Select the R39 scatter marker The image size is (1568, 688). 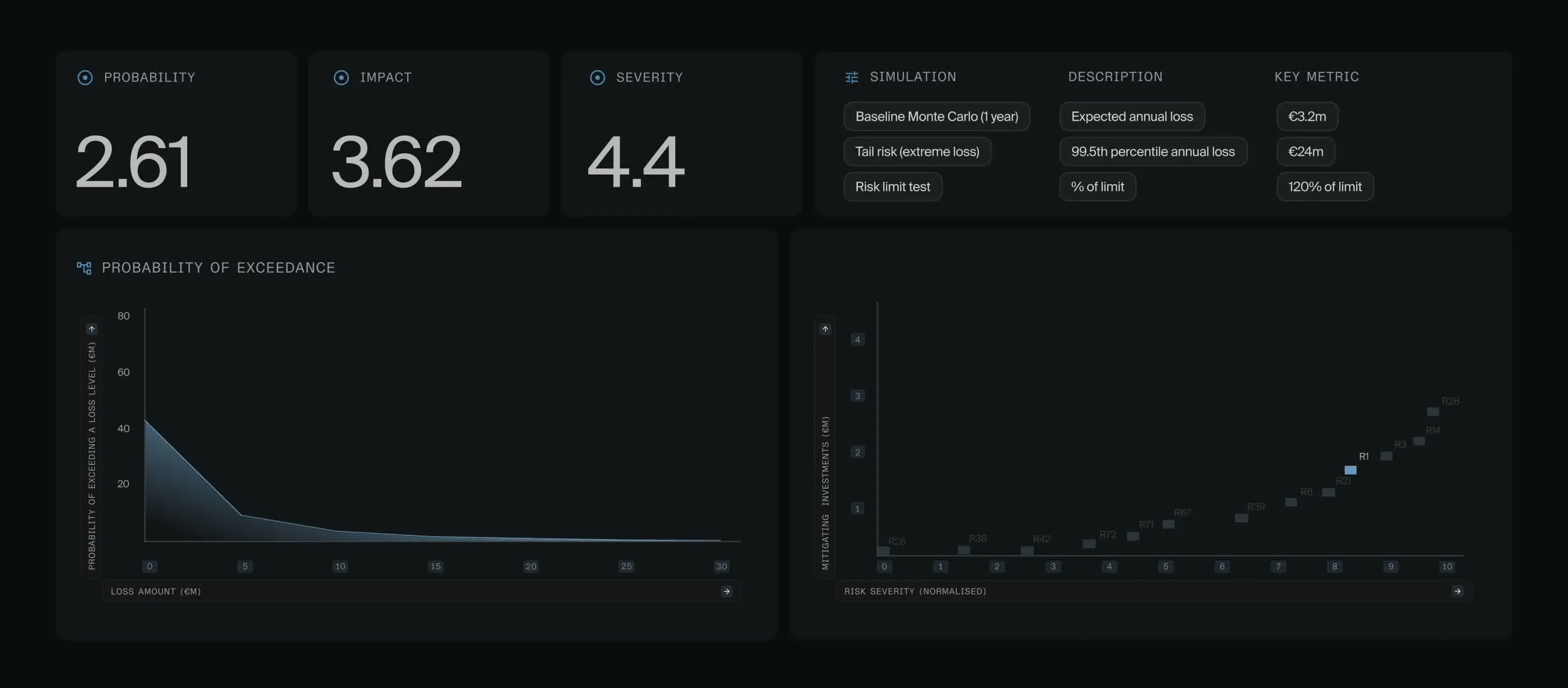click(x=1242, y=518)
